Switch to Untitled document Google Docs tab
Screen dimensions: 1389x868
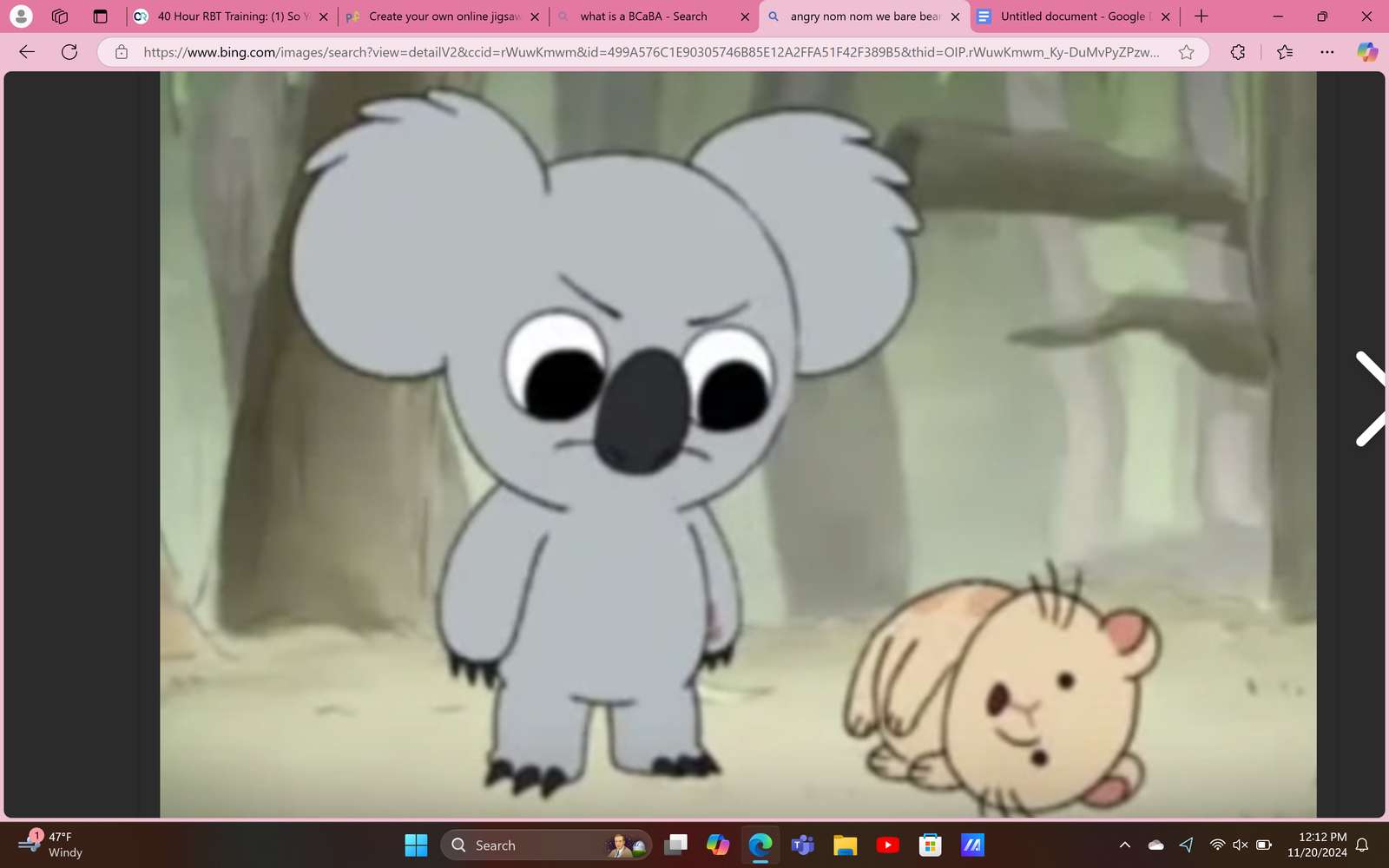pos(1075,16)
